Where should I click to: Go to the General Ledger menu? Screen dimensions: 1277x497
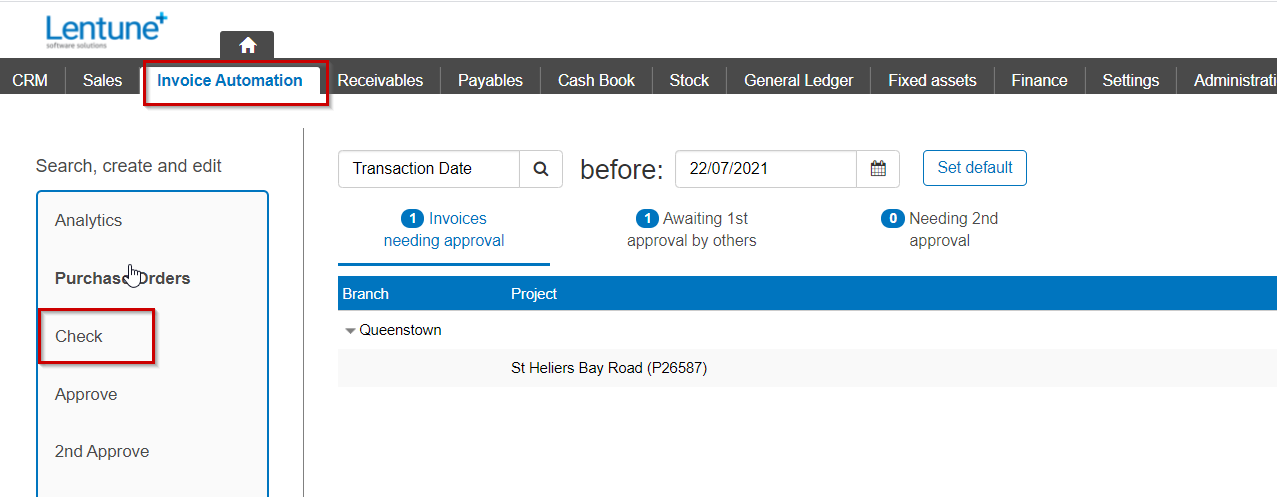[798, 81]
